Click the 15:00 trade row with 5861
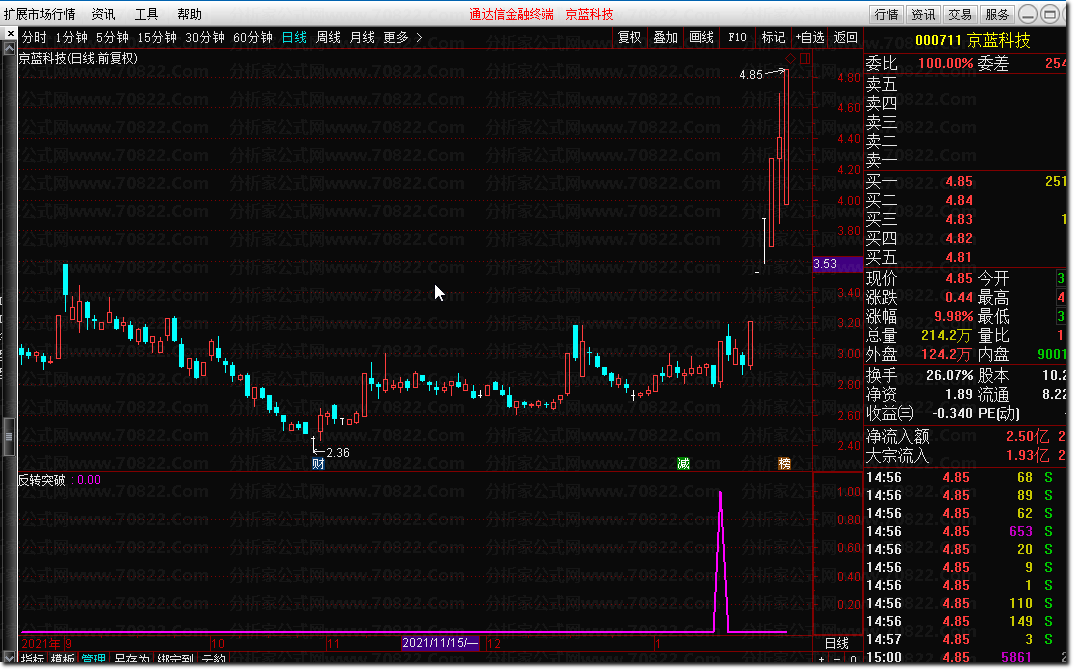1075x670 pixels. 965,657
